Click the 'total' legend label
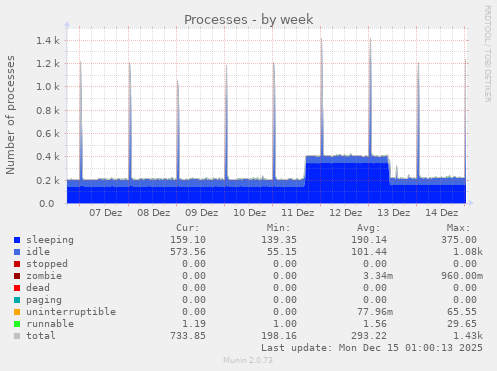This screenshot has height=371, width=497. click(x=41, y=336)
